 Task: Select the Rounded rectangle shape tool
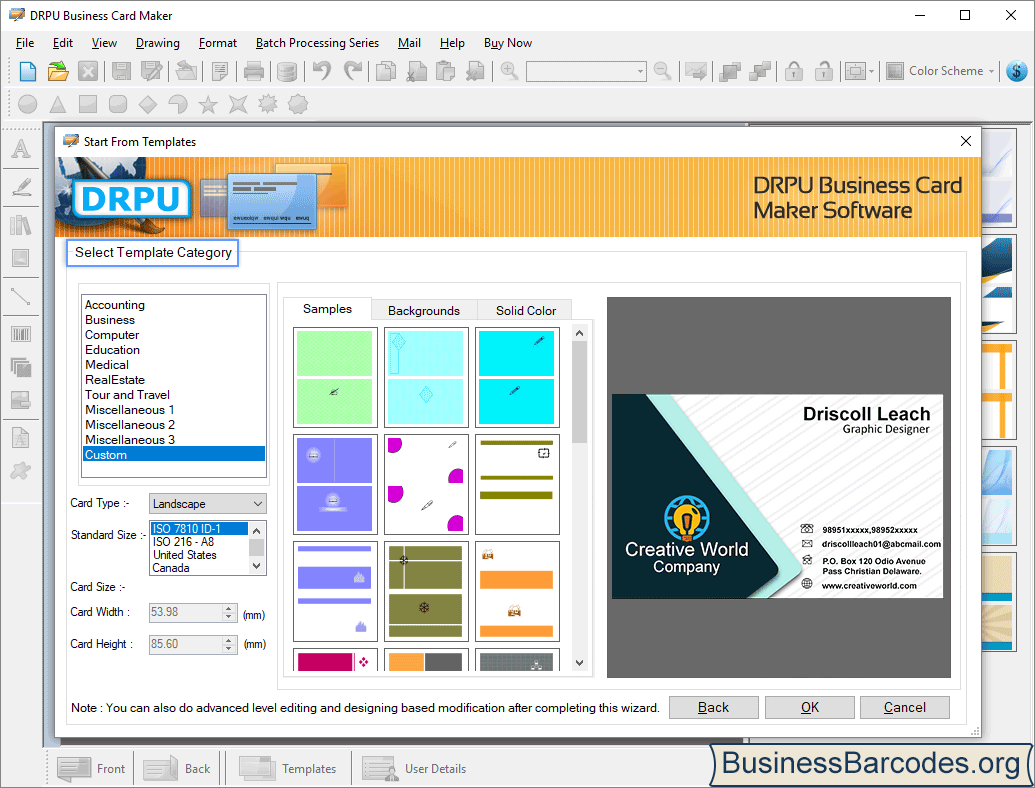click(x=117, y=104)
